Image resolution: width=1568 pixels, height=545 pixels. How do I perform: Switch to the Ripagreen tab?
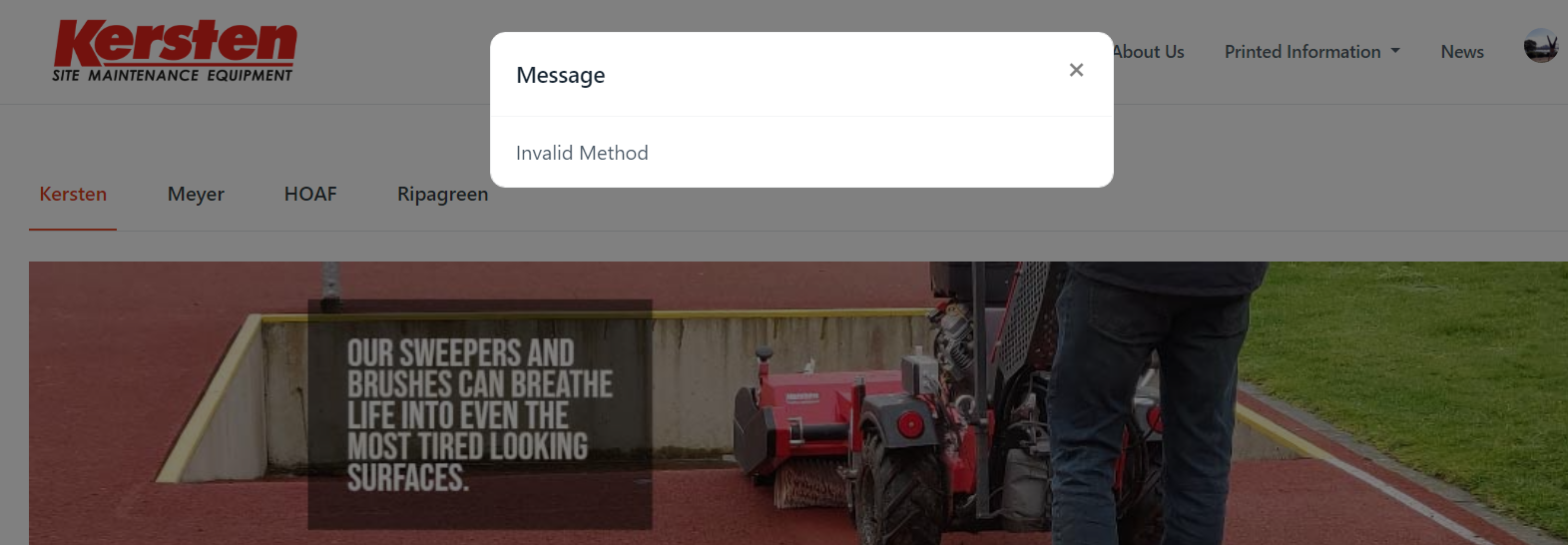(x=443, y=194)
